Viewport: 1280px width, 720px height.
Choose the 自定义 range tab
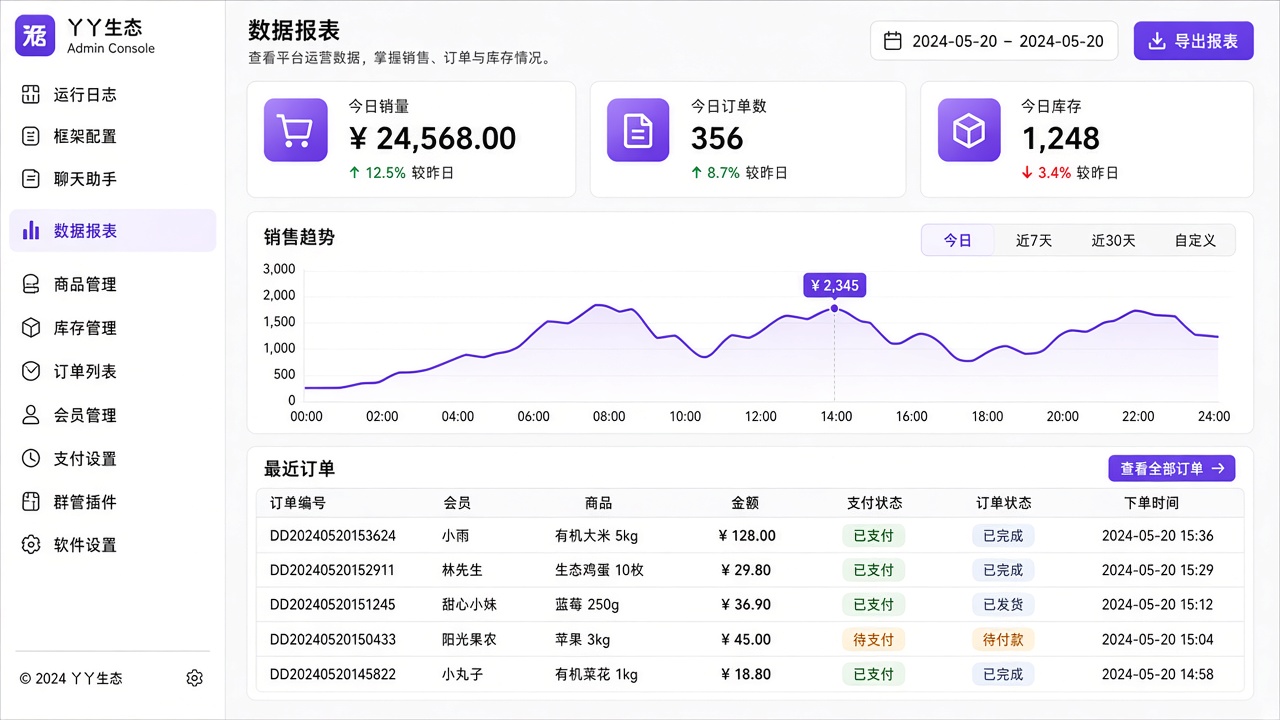coord(1195,240)
